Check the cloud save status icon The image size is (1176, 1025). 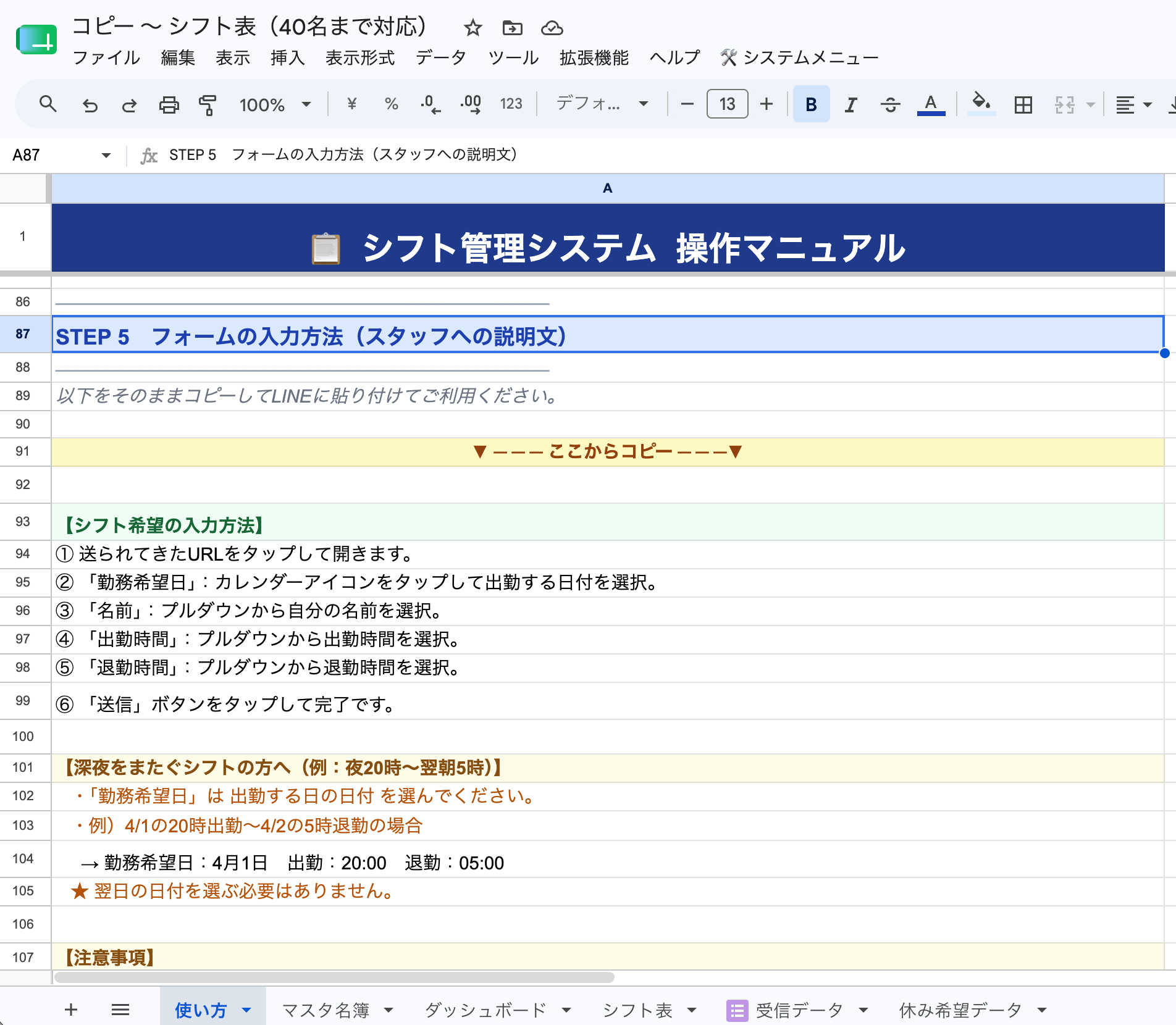click(x=552, y=28)
